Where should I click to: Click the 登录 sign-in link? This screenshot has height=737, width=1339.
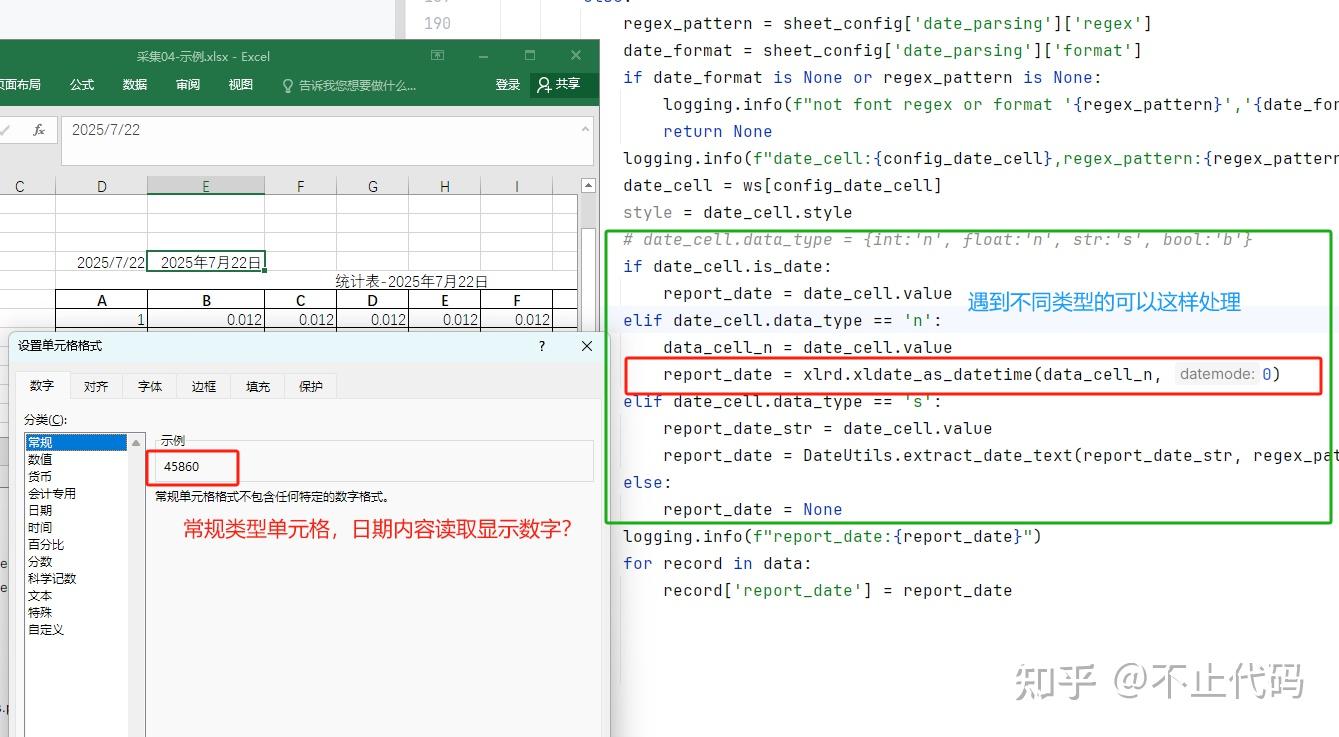[x=507, y=85]
